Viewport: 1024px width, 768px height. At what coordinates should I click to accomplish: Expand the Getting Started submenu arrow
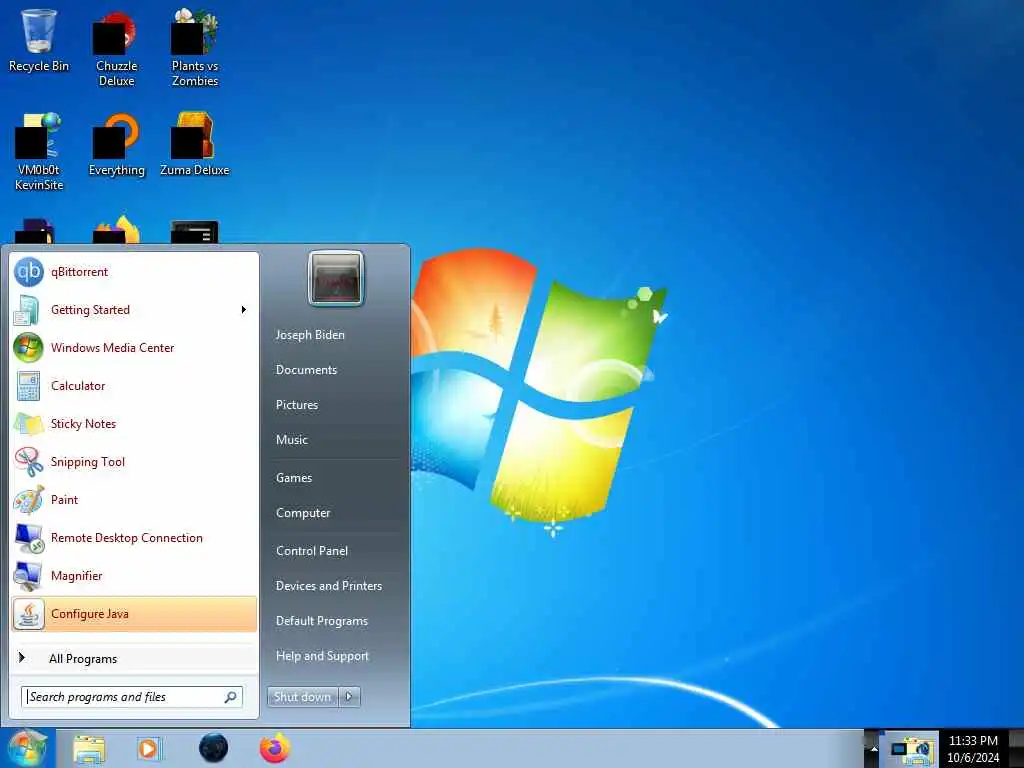click(244, 310)
